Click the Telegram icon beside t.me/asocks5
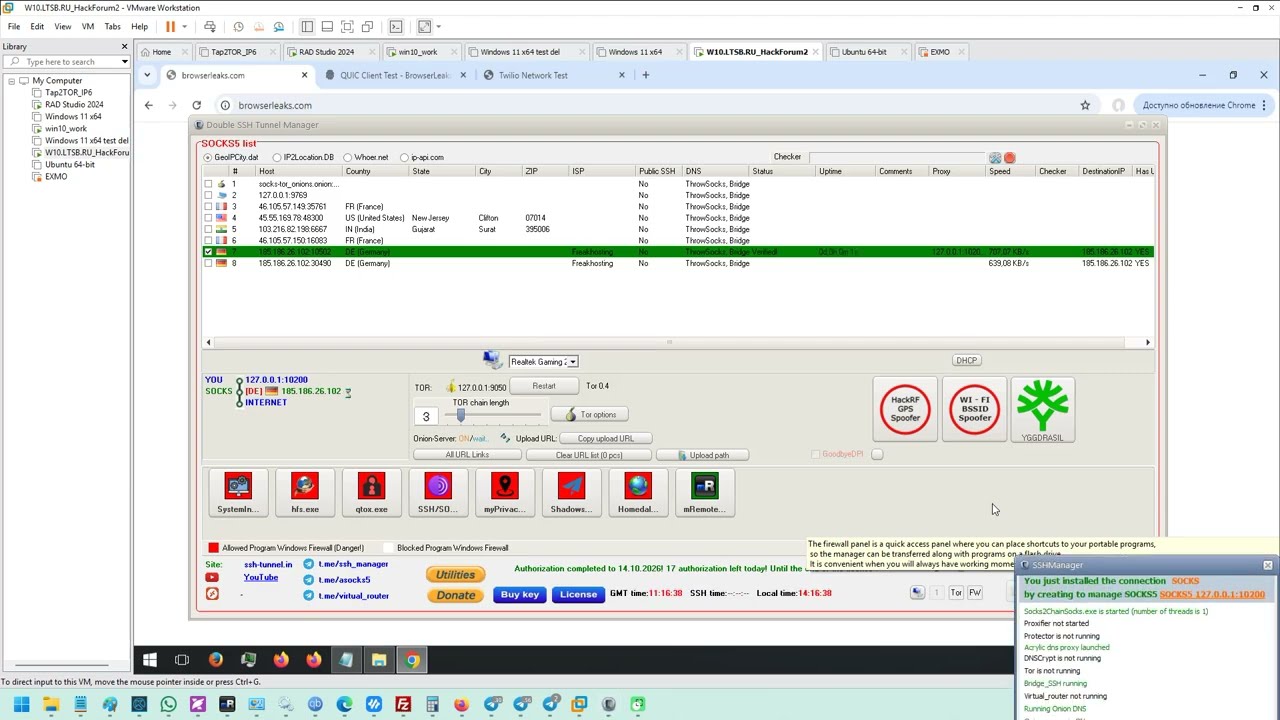This screenshot has width=1280, height=720. [x=308, y=580]
